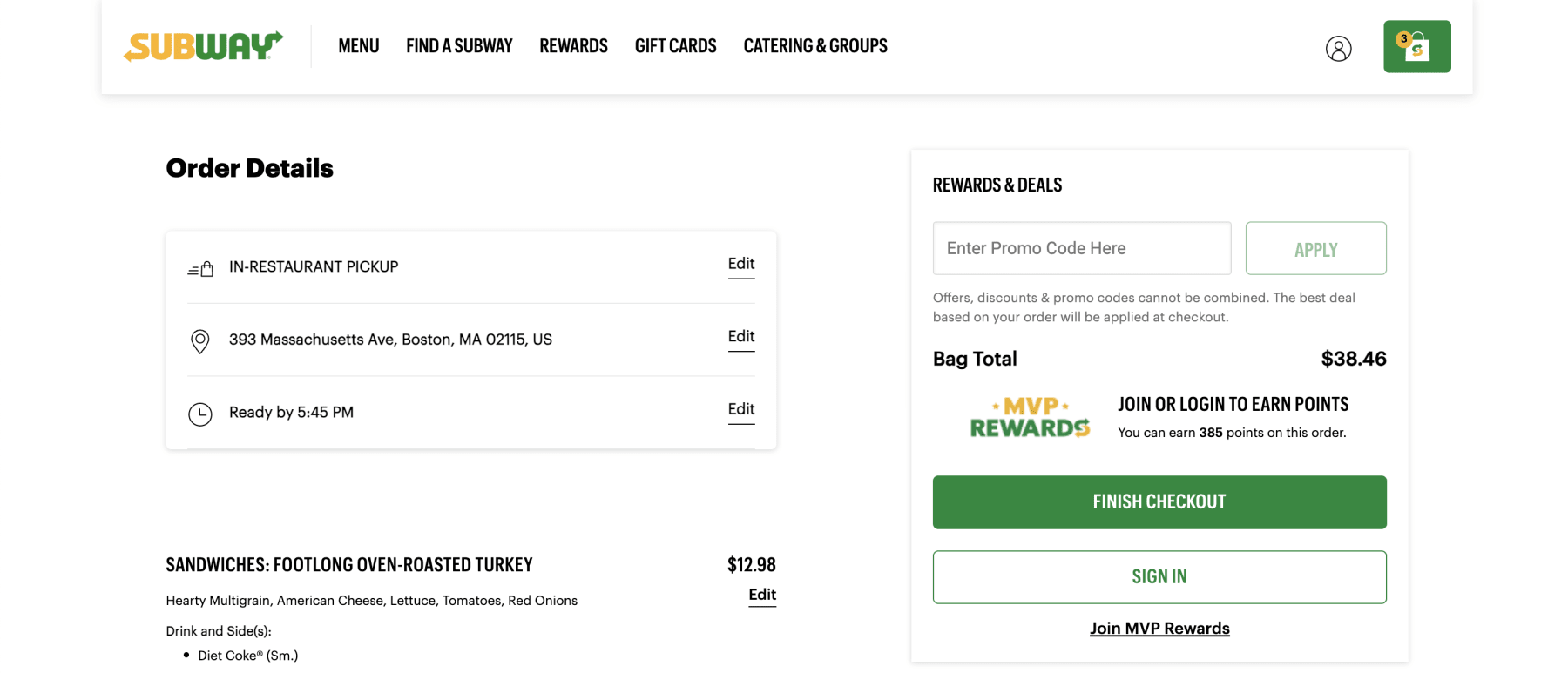The width and height of the screenshot is (1568, 673).
Task: Click the account profile icon
Action: click(x=1339, y=49)
